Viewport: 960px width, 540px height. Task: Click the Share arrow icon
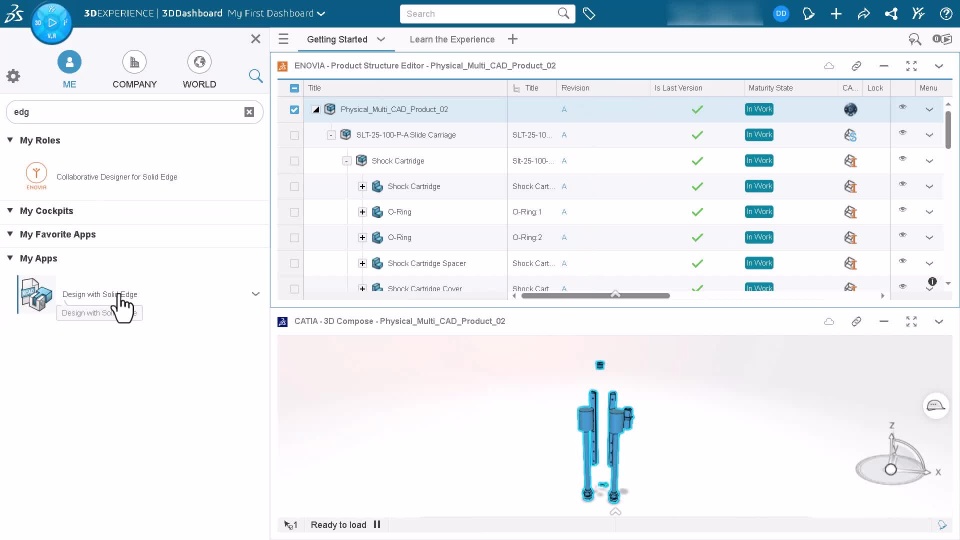tap(863, 13)
